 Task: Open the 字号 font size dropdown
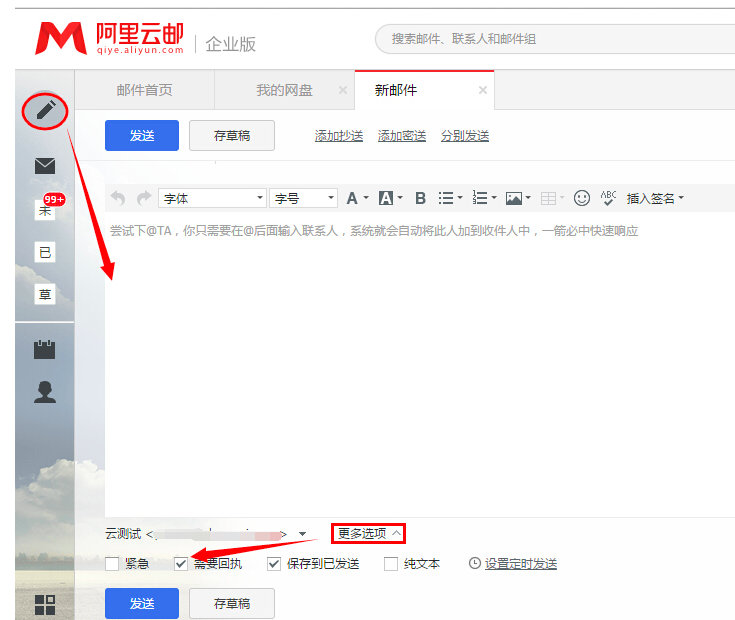click(303, 198)
